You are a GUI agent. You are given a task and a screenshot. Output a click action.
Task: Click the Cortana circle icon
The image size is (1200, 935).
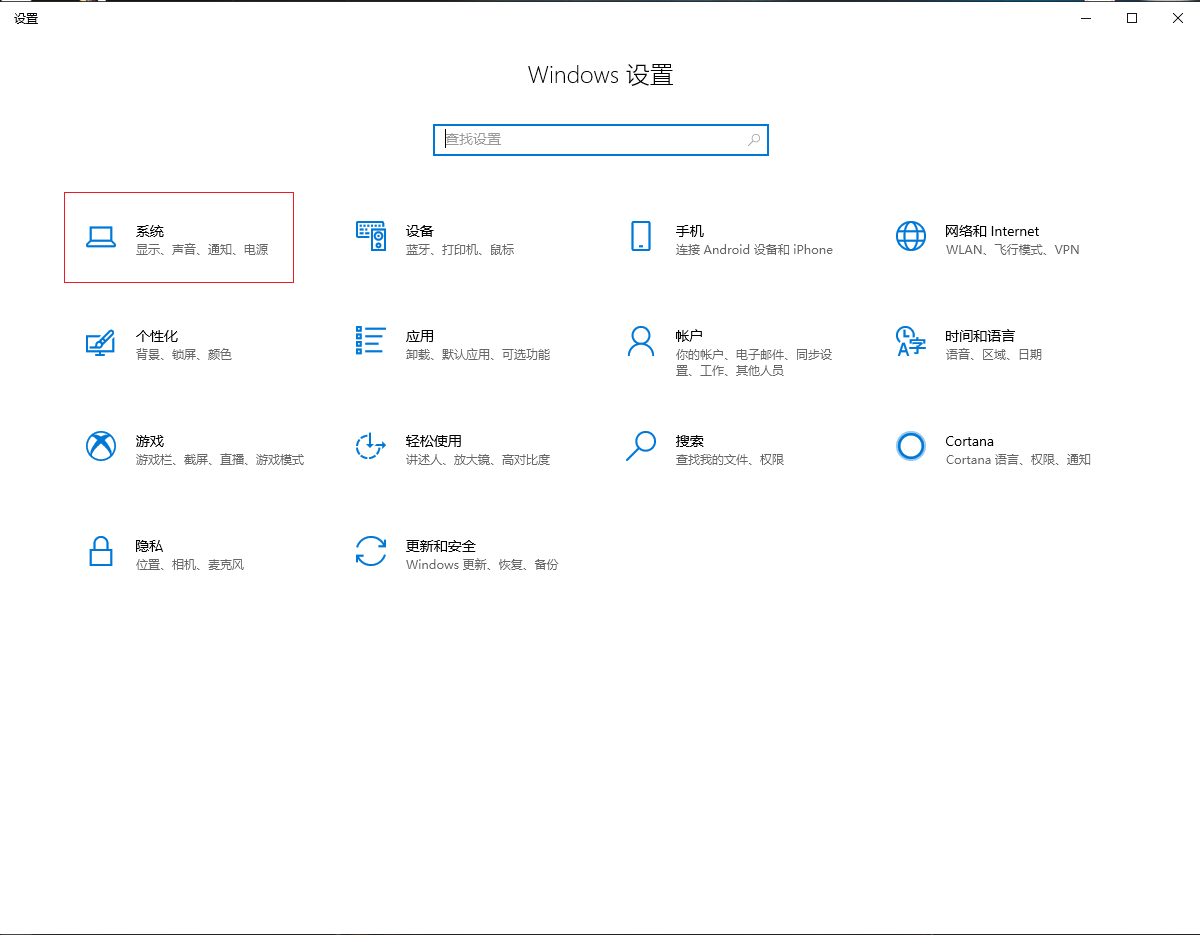pyautogui.click(x=911, y=446)
